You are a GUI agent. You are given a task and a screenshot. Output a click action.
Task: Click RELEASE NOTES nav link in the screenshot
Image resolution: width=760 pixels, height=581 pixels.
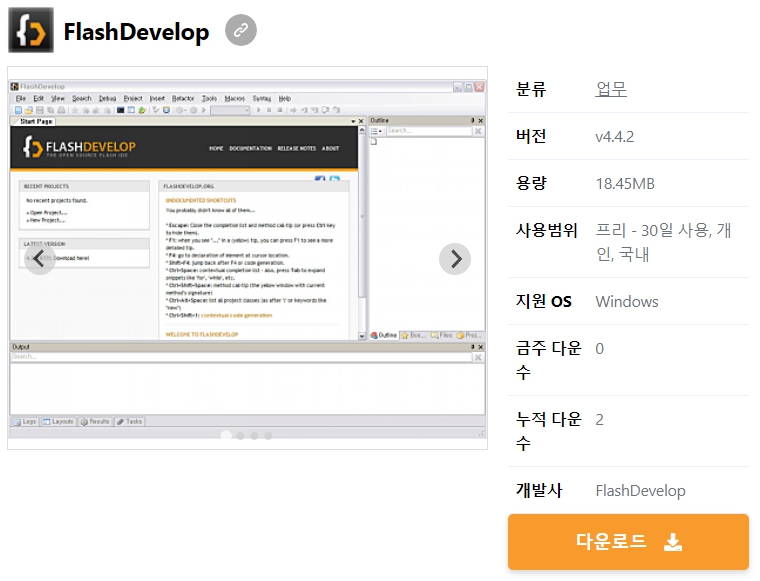pyautogui.click(x=297, y=148)
